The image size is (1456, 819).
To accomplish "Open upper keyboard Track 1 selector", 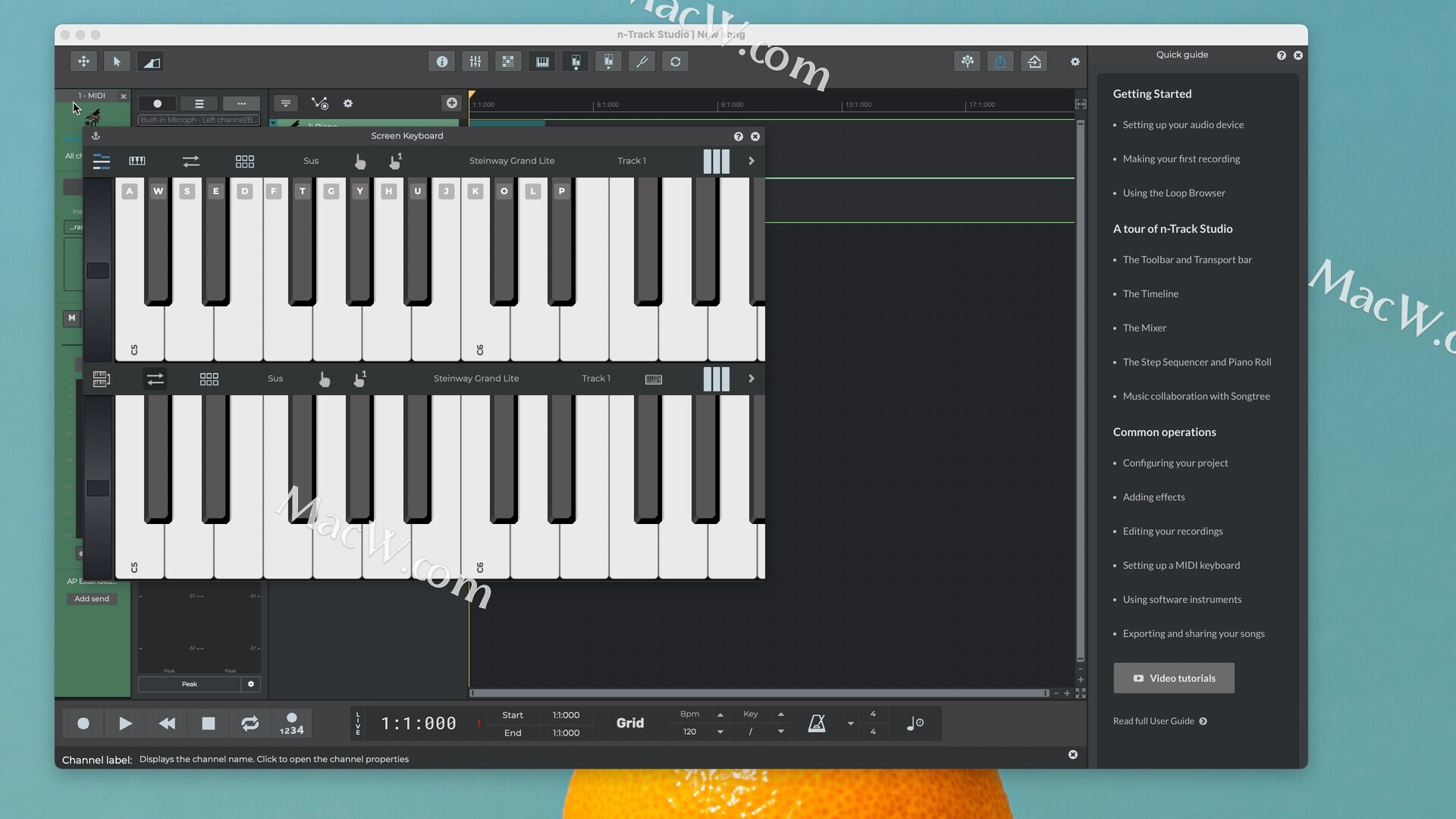I will [x=632, y=161].
